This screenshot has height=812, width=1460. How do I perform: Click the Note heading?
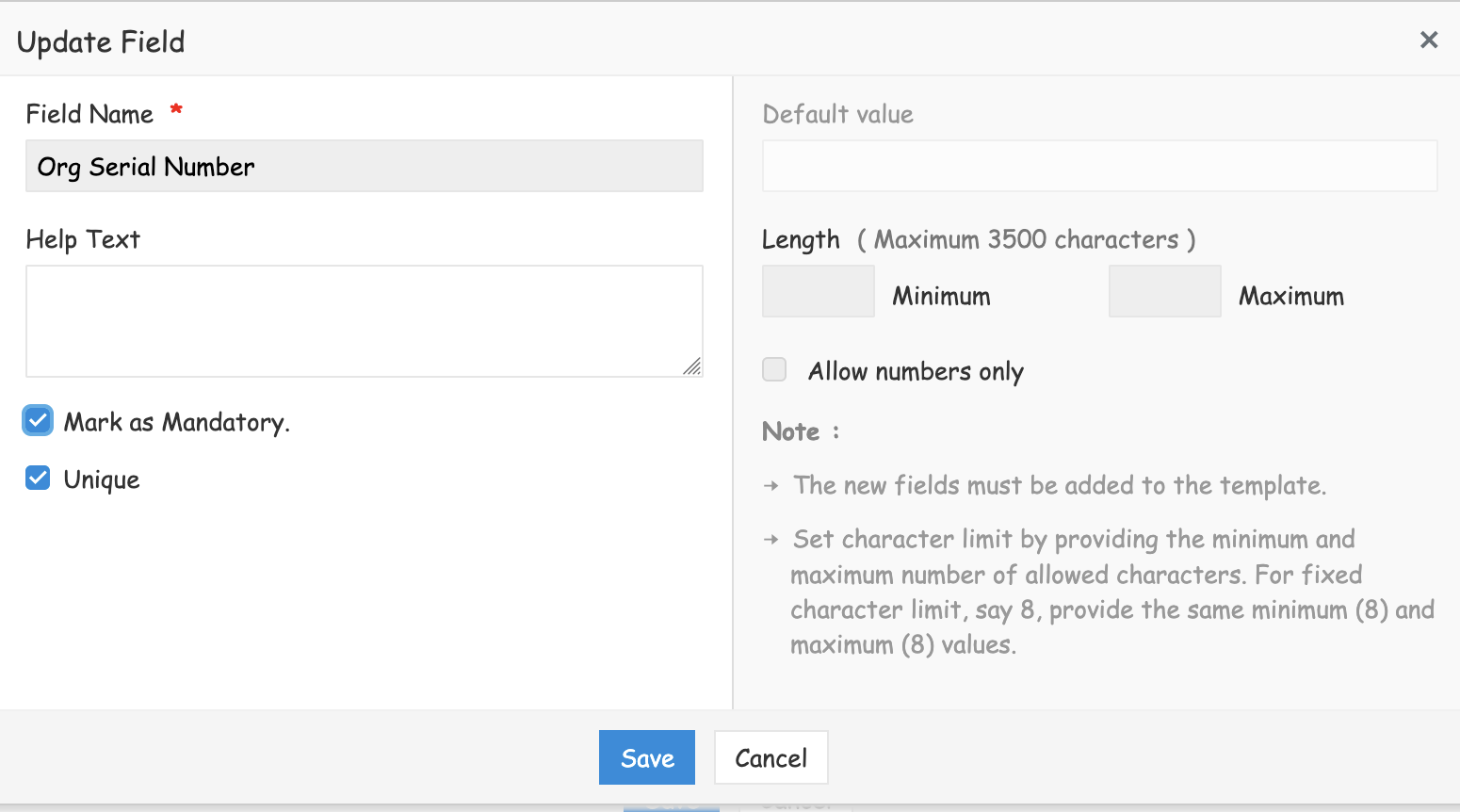click(x=801, y=431)
